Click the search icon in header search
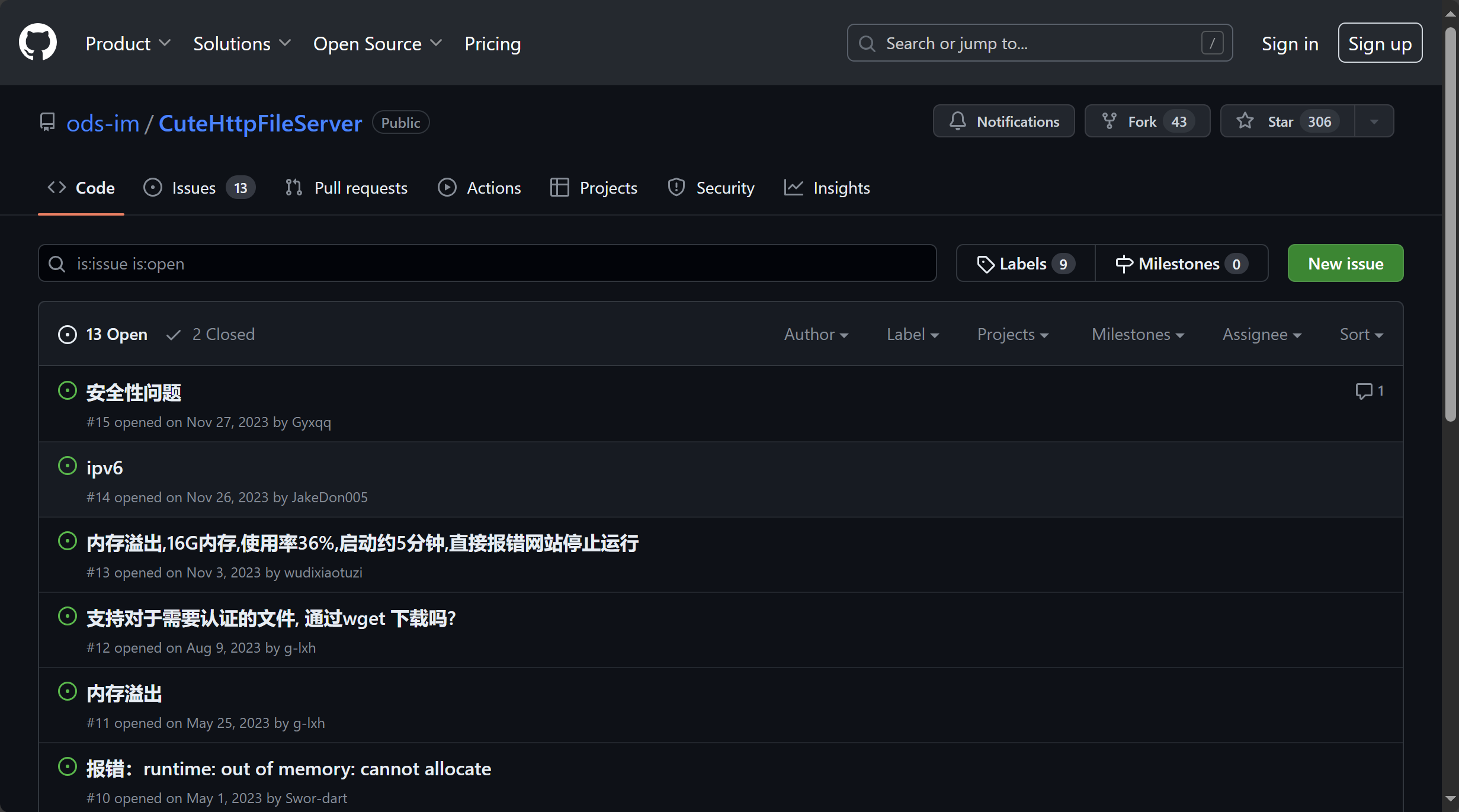Image resolution: width=1459 pixels, height=812 pixels. (x=867, y=43)
